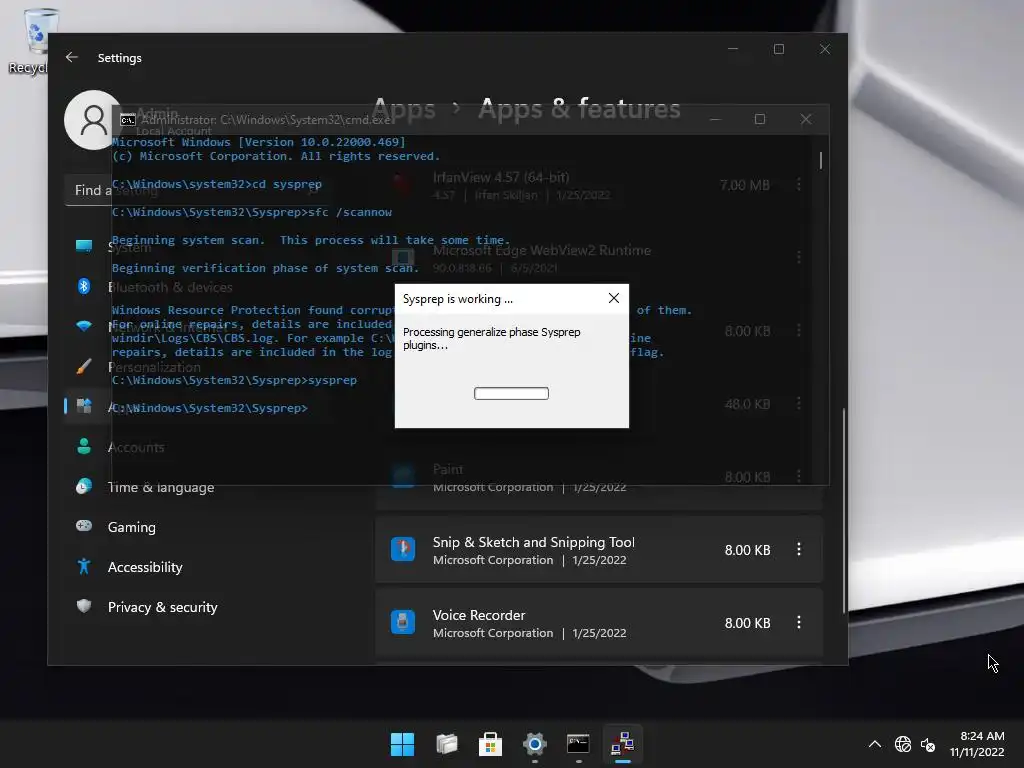Open more options for Snip & Sketch
The image size is (1024, 768).
[799, 549]
